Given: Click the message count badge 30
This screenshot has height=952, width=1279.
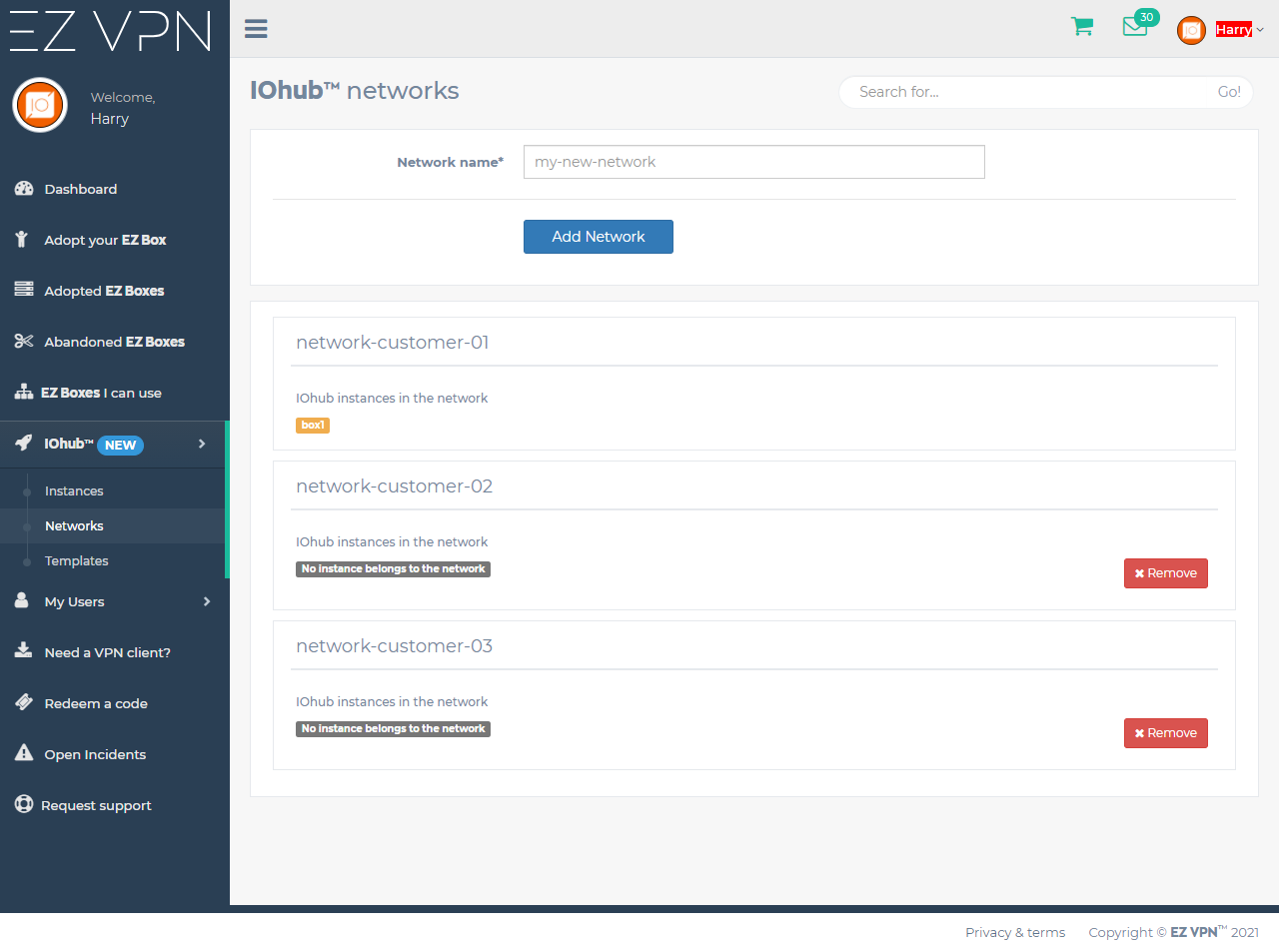Looking at the screenshot, I should click(1147, 17).
